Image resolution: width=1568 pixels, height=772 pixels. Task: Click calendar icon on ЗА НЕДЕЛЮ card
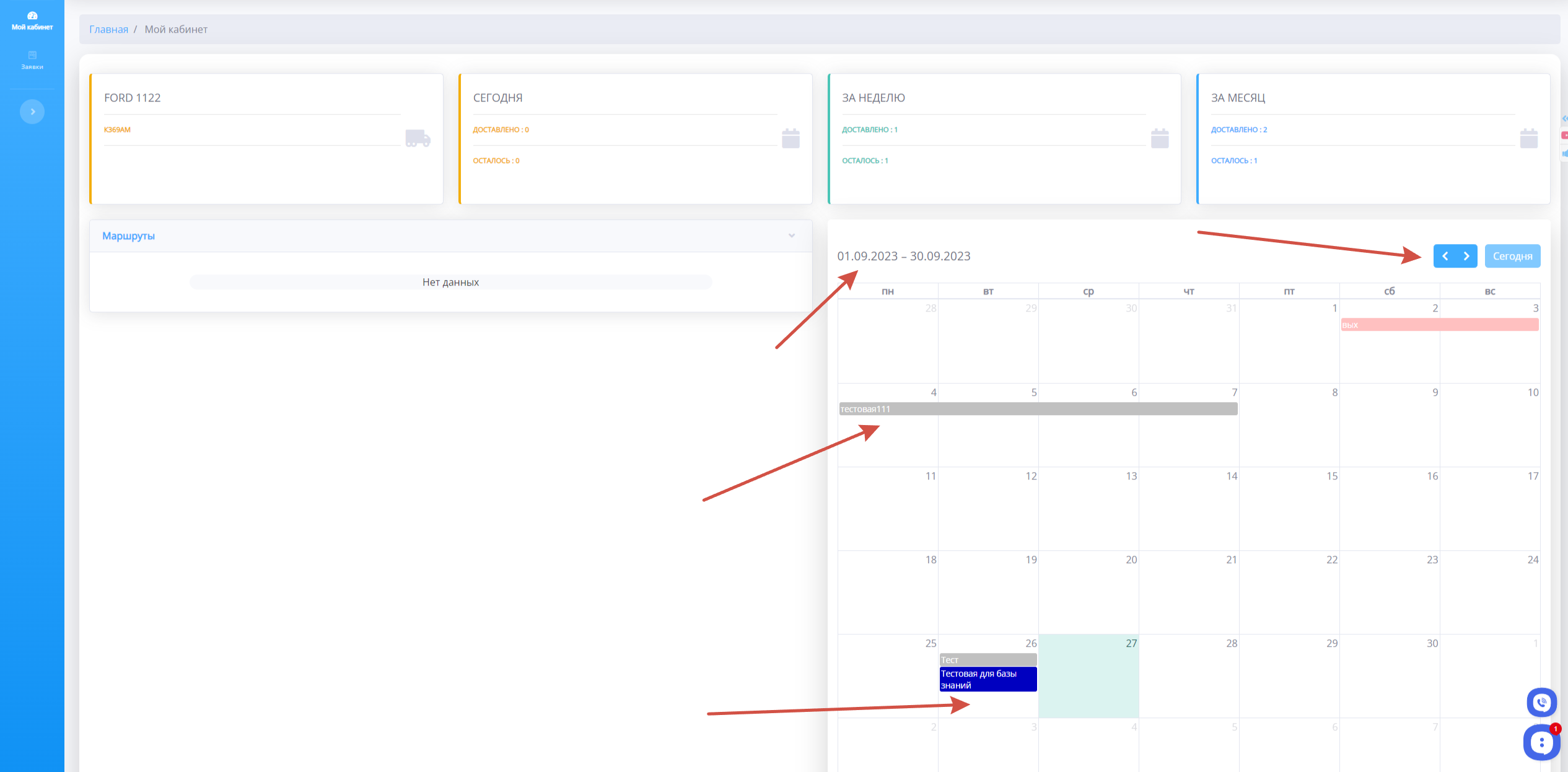pos(1160,138)
